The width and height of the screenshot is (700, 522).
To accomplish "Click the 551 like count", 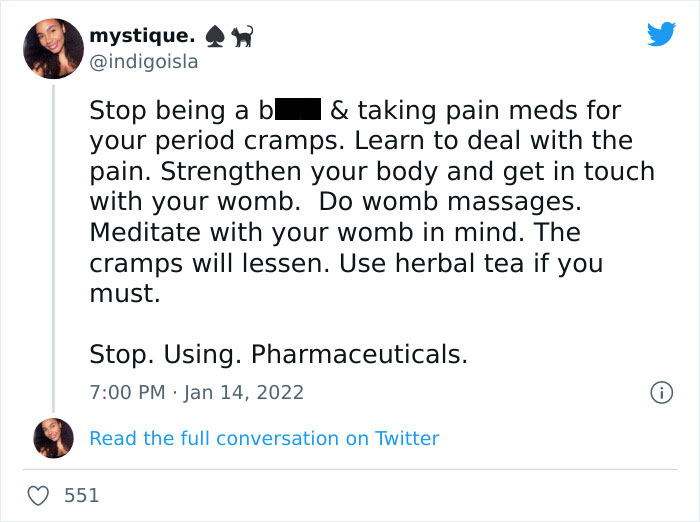I will (x=81, y=495).
